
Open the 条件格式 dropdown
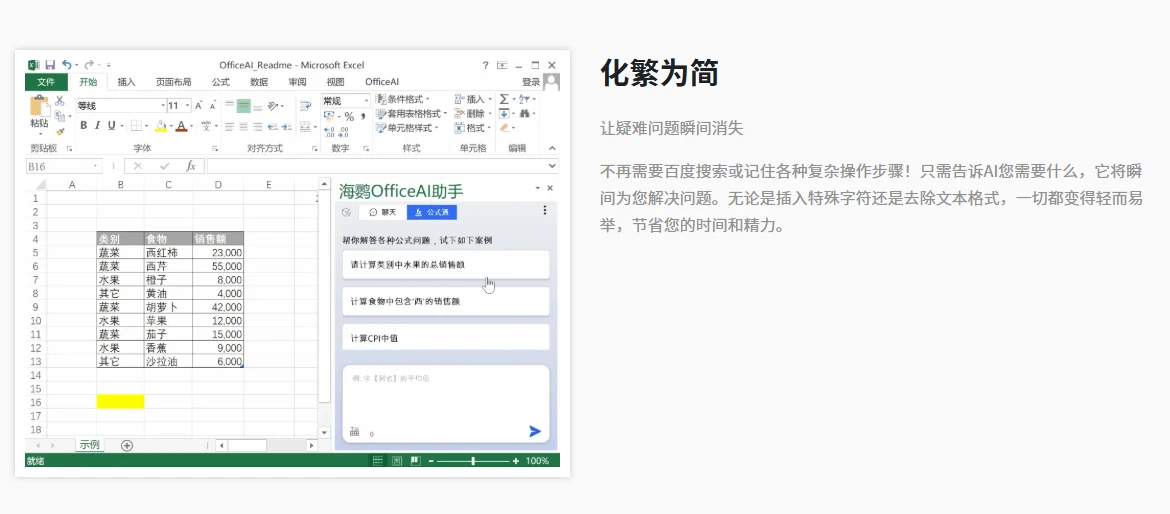[402, 99]
